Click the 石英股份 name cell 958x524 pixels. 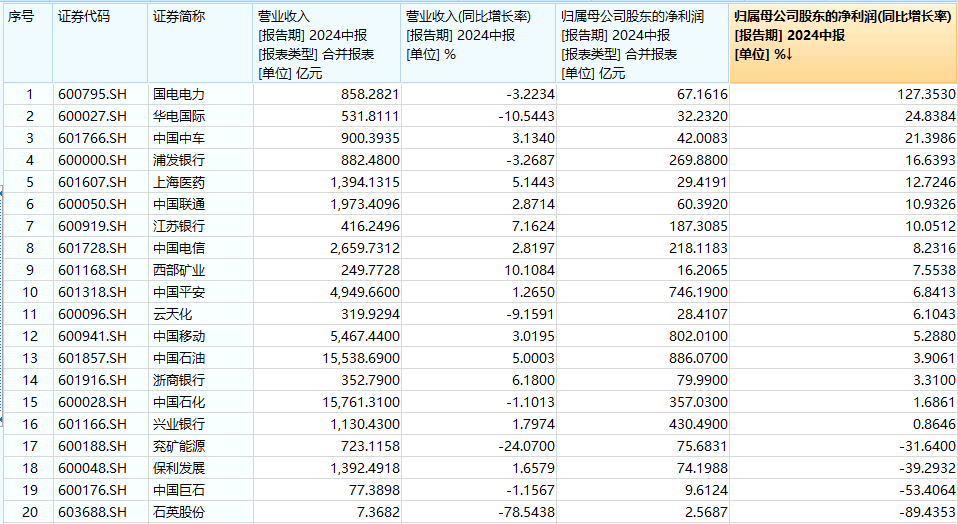click(179, 512)
